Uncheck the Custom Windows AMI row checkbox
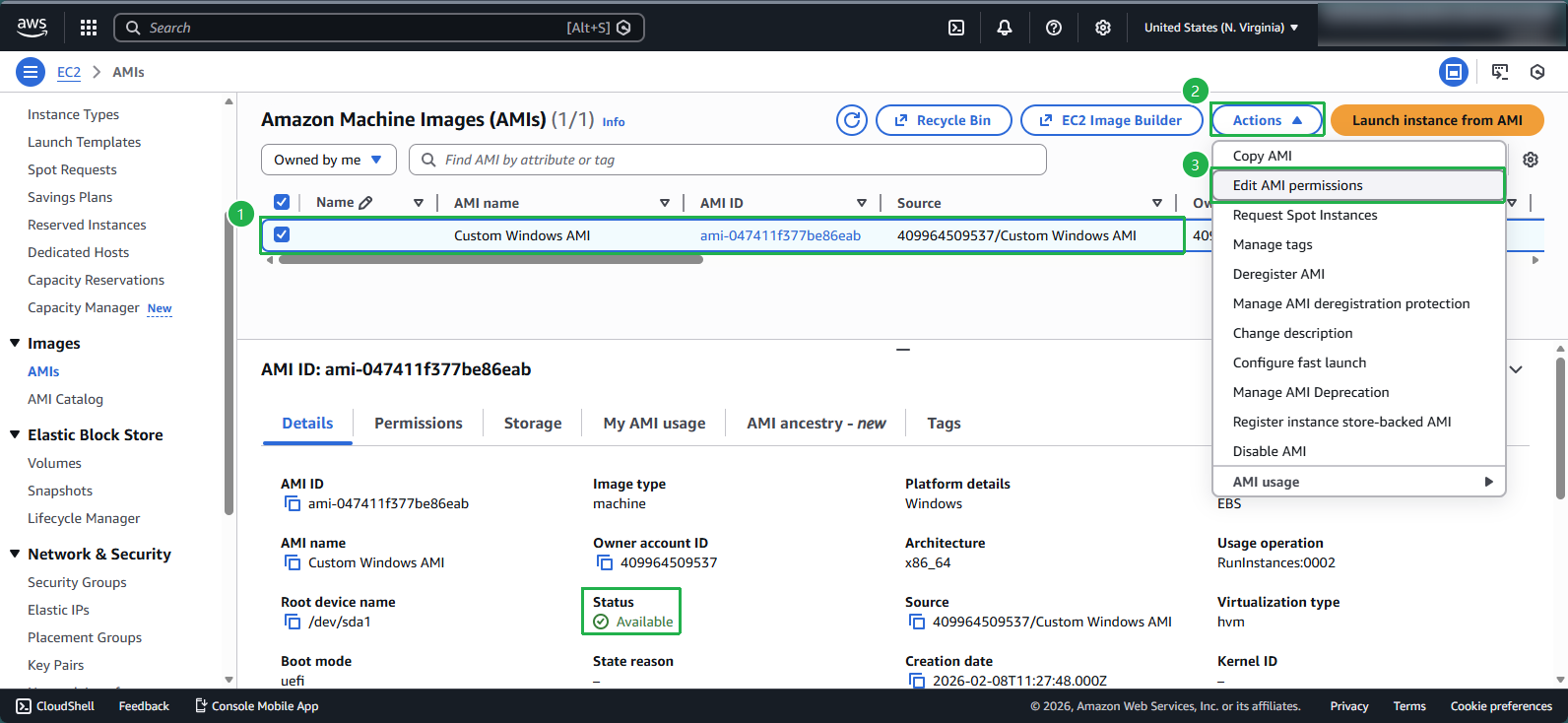 (282, 235)
